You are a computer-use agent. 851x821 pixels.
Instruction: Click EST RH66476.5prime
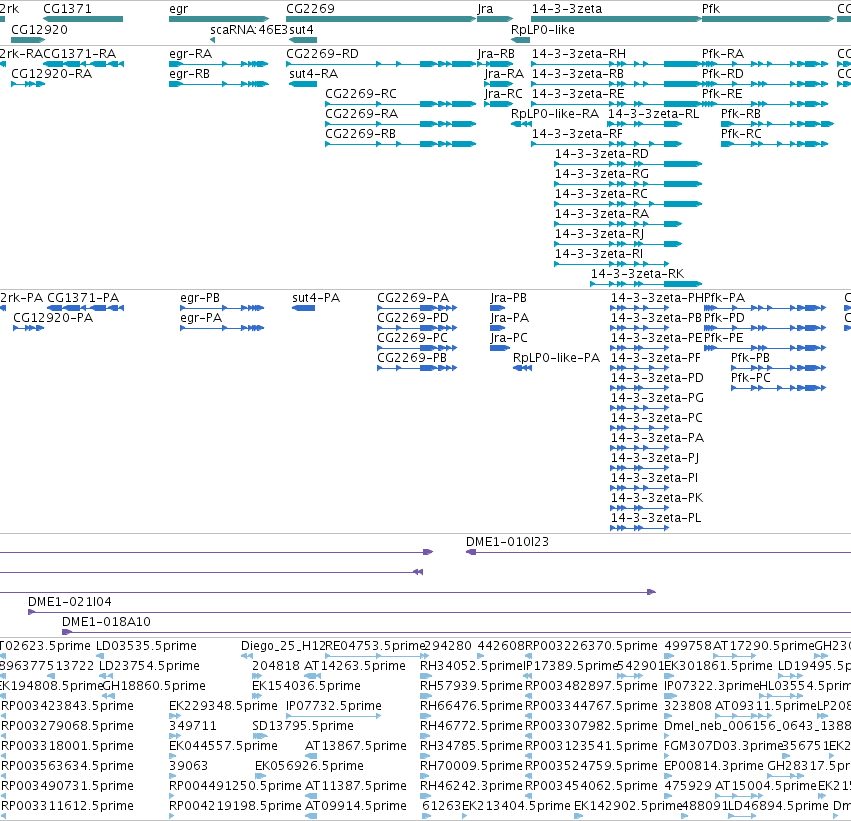tap(471, 705)
